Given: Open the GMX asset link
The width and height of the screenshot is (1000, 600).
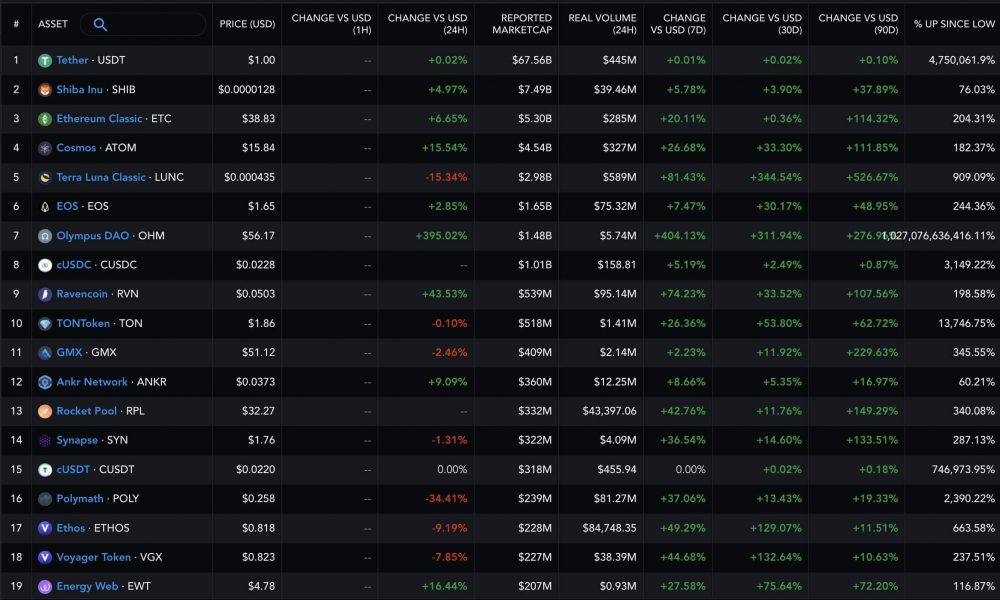Looking at the screenshot, I should [69, 352].
